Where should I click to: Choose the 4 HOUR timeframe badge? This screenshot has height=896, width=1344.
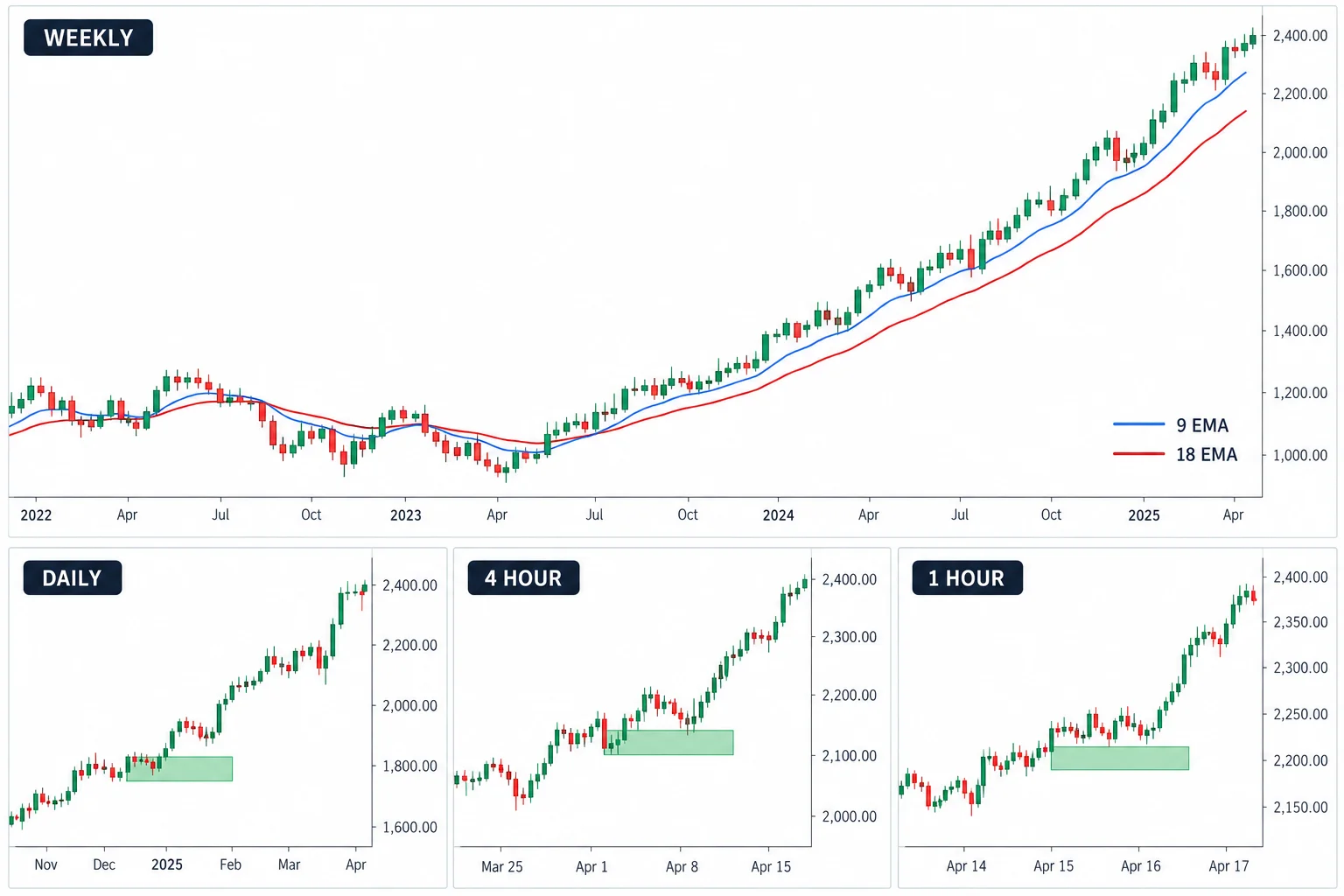point(523,578)
